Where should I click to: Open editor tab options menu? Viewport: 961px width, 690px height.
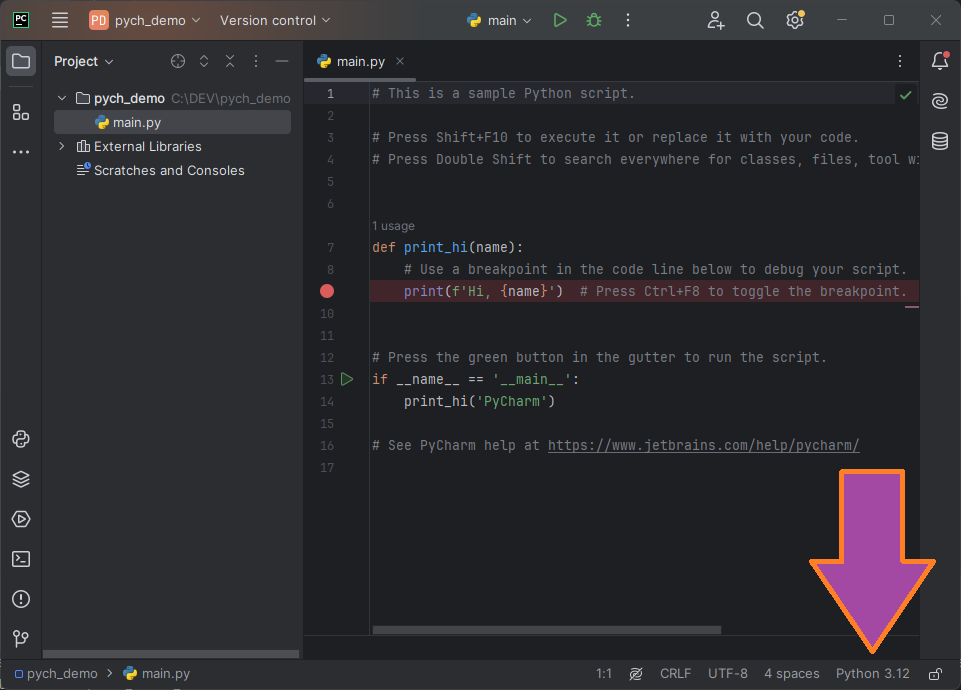[900, 61]
